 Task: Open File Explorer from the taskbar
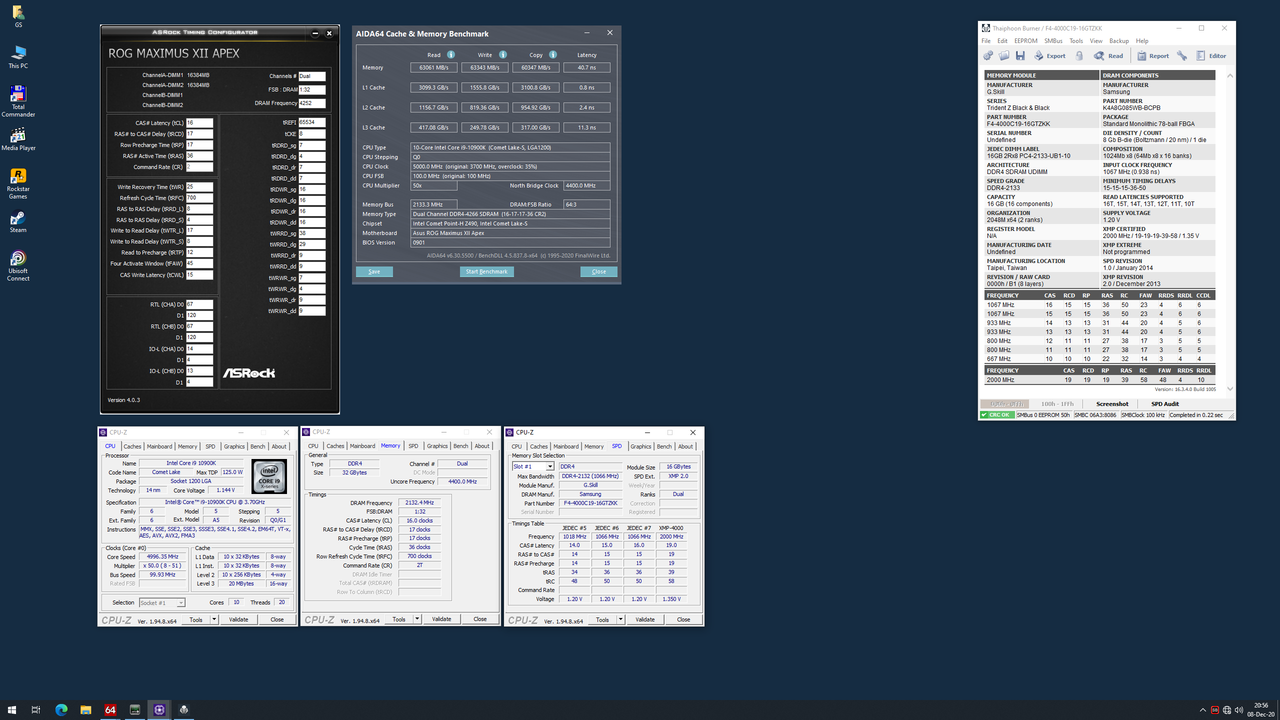(86, 710)
